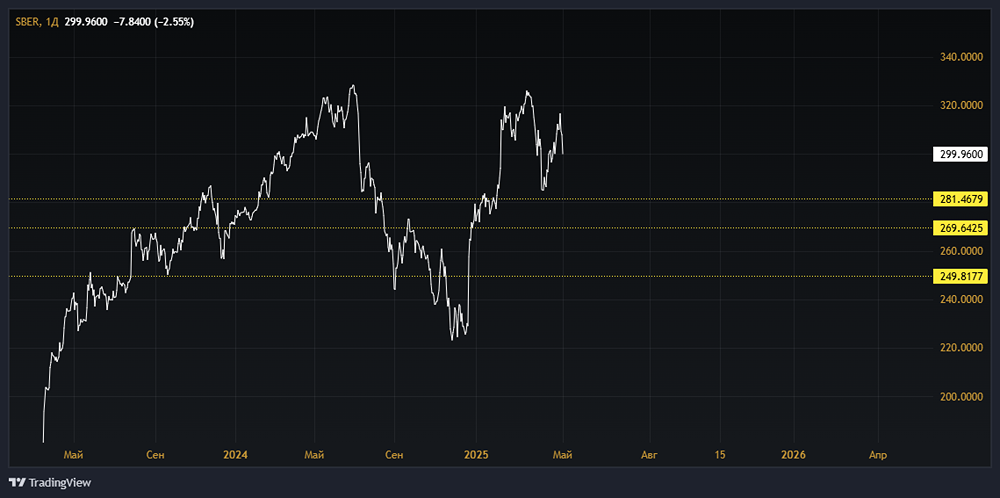Click the 2026 year marker on time axis
1000x498 pixels.
point(793,455)
